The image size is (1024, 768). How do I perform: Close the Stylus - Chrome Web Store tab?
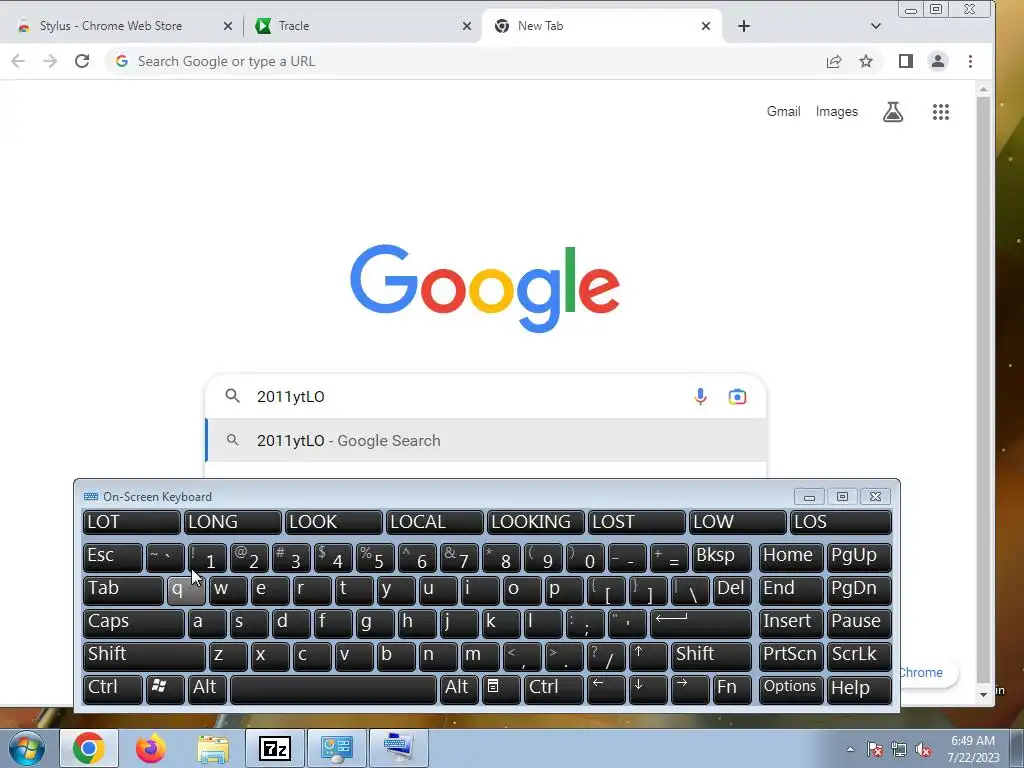pos(227,26)
